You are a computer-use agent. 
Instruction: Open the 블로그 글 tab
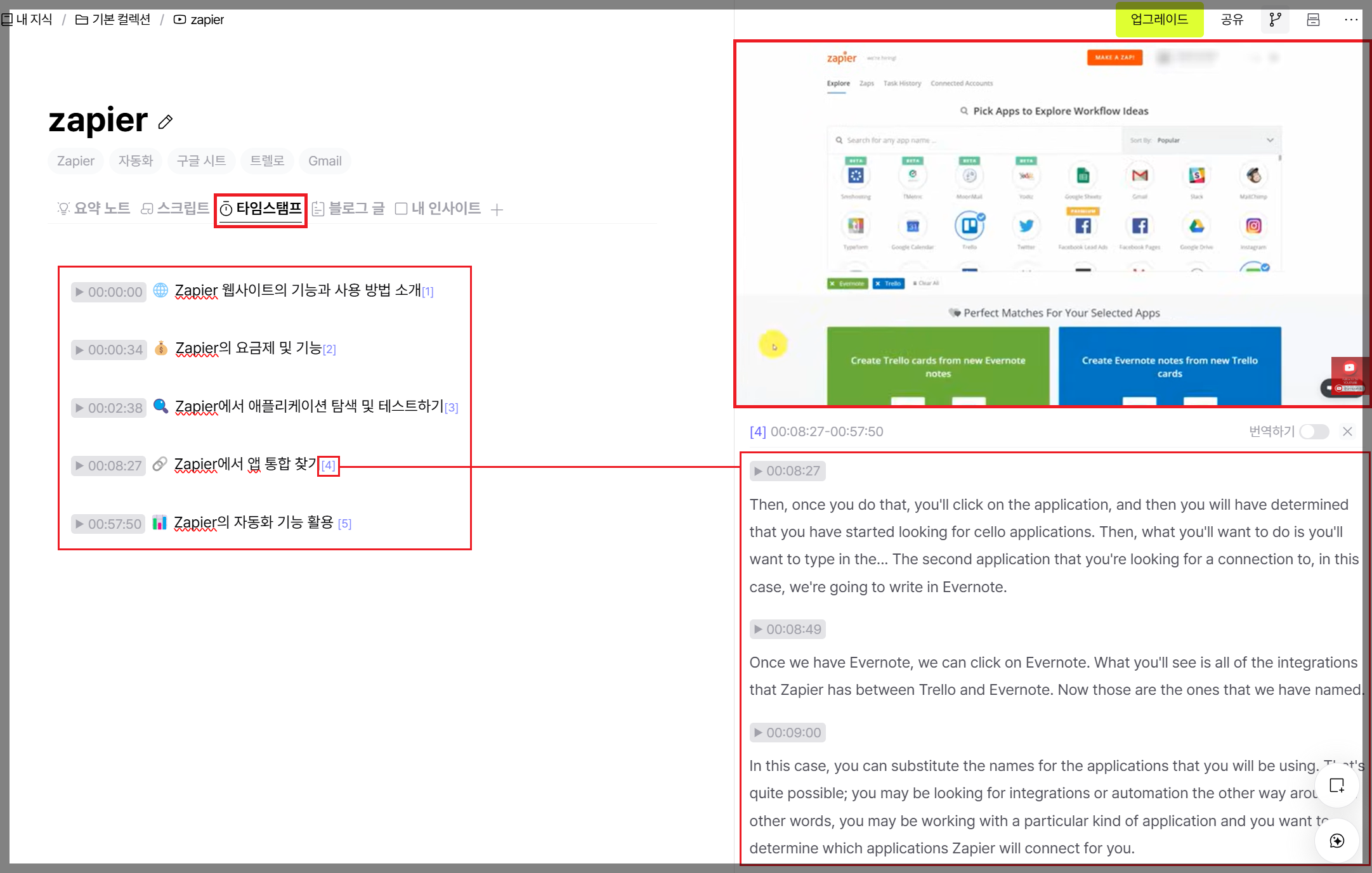[349, 208]
